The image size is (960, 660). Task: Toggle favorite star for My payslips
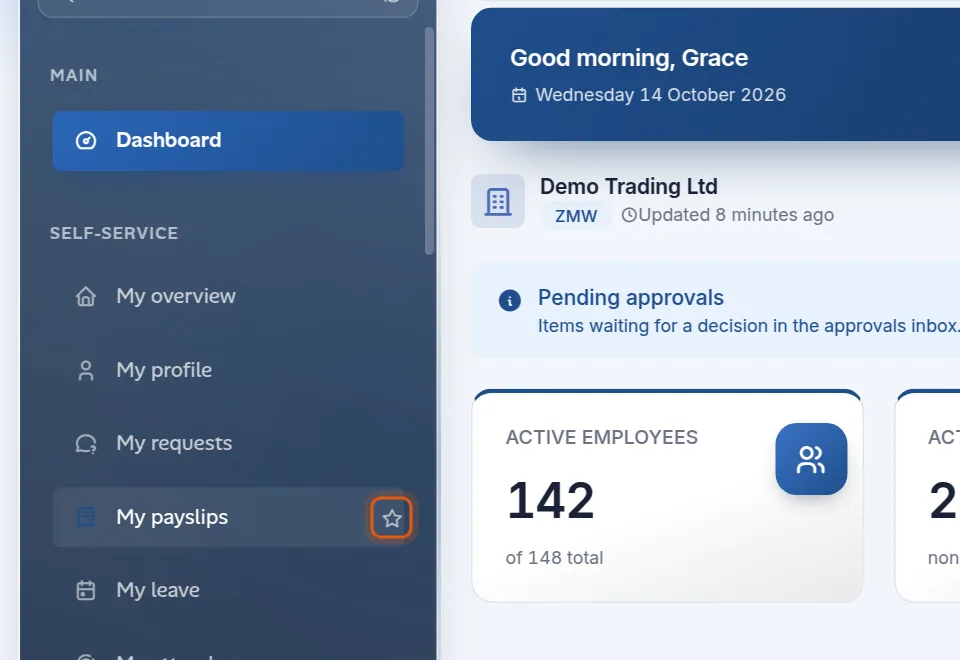pyautogui.click(x=391, y=519)
